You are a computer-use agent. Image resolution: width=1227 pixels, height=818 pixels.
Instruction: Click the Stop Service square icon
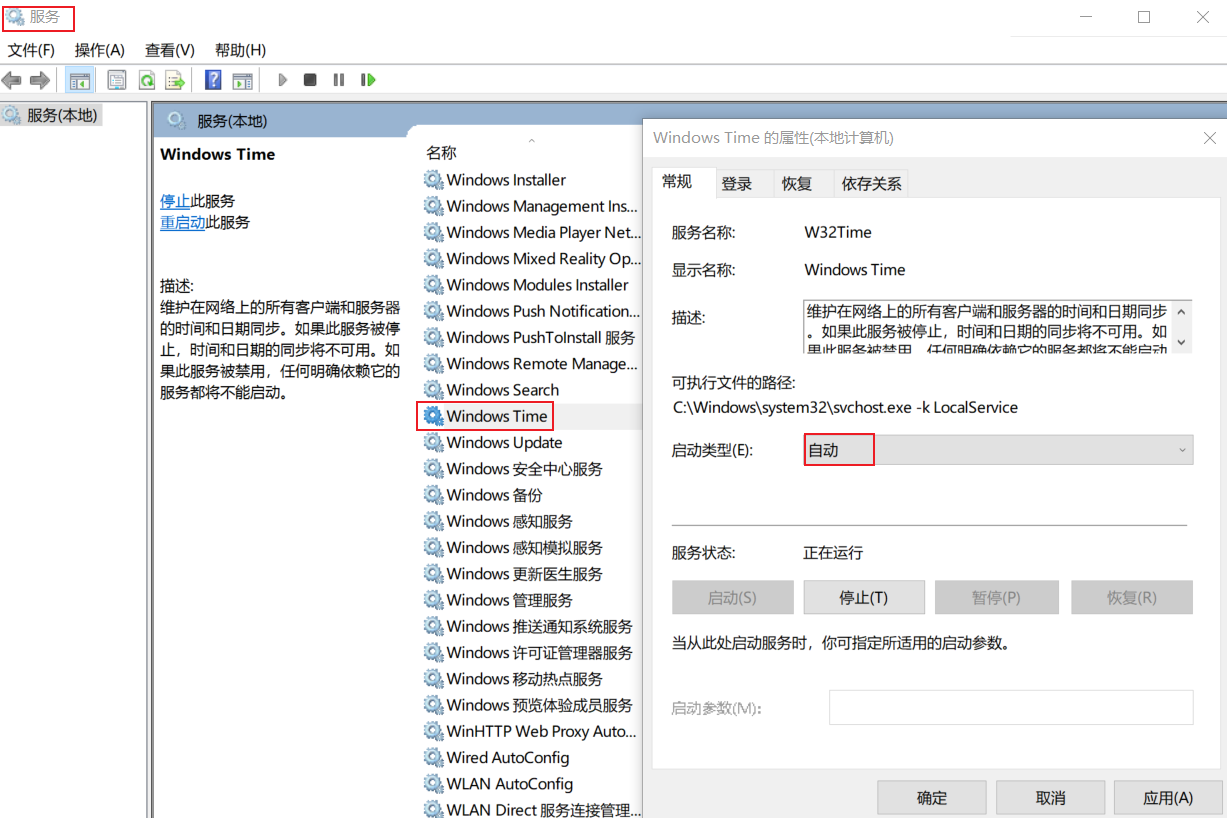pos(312,80)
